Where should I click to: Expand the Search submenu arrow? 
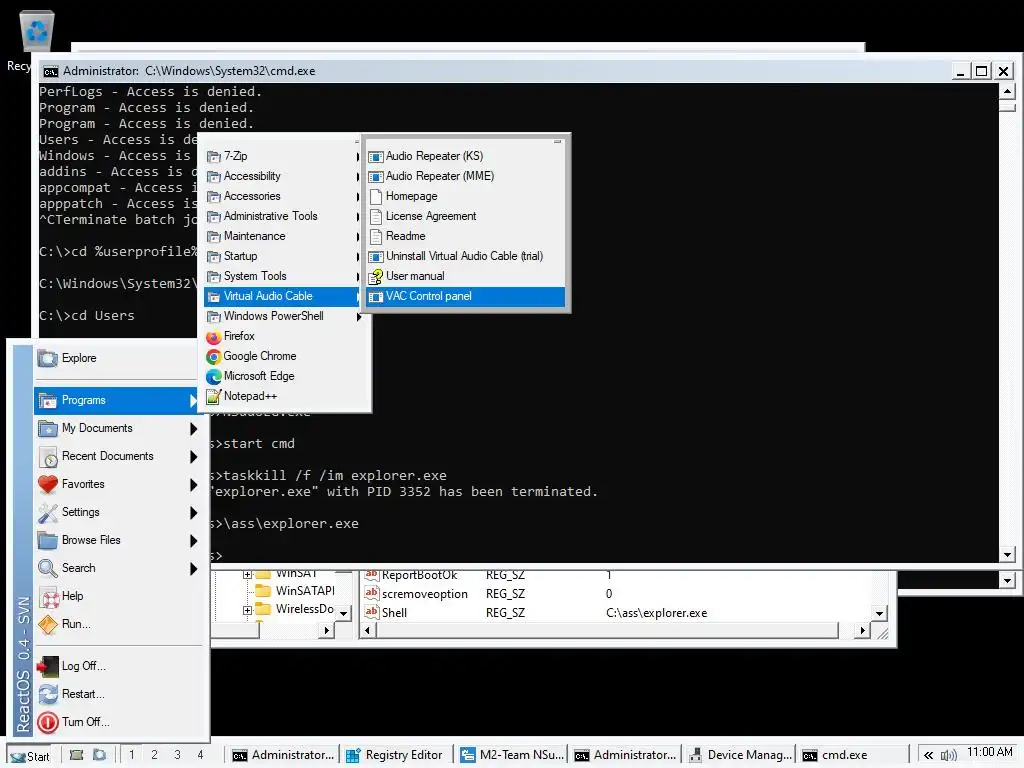(193, 569)
